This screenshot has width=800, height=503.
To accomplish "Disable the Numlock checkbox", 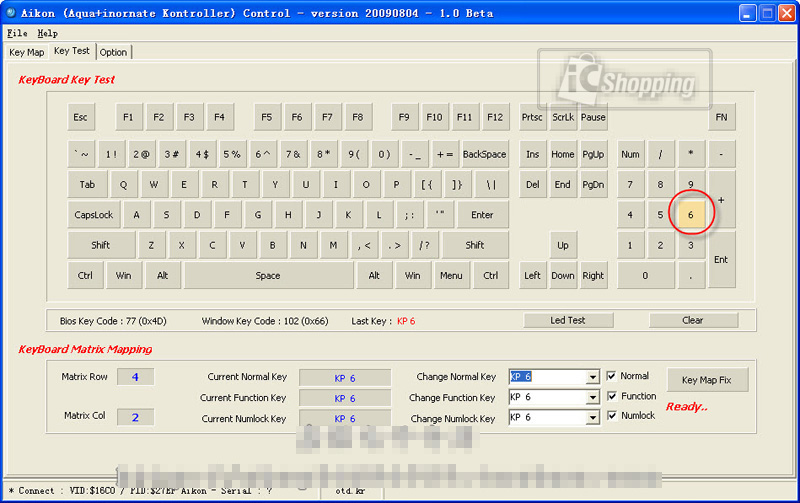I will point(612,415).
